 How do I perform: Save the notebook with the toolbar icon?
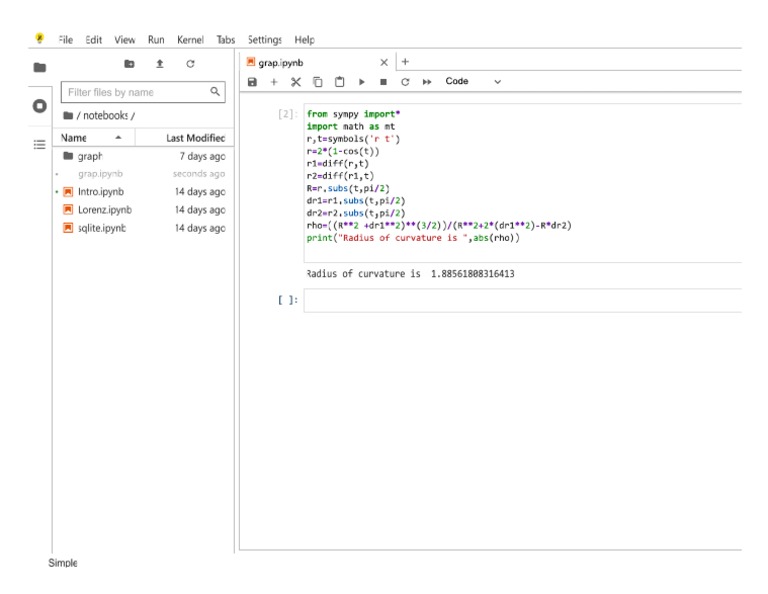pos(254,81)
